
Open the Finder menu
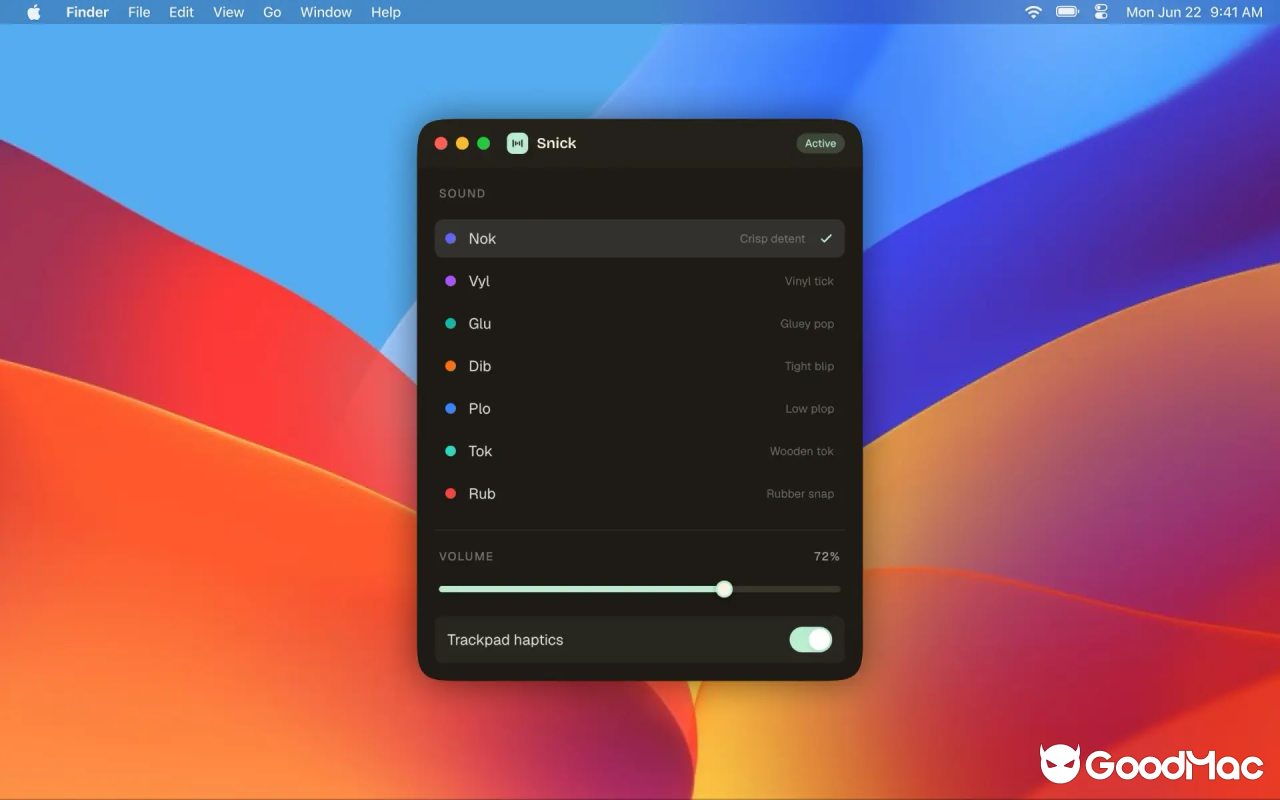click(87, 12)
